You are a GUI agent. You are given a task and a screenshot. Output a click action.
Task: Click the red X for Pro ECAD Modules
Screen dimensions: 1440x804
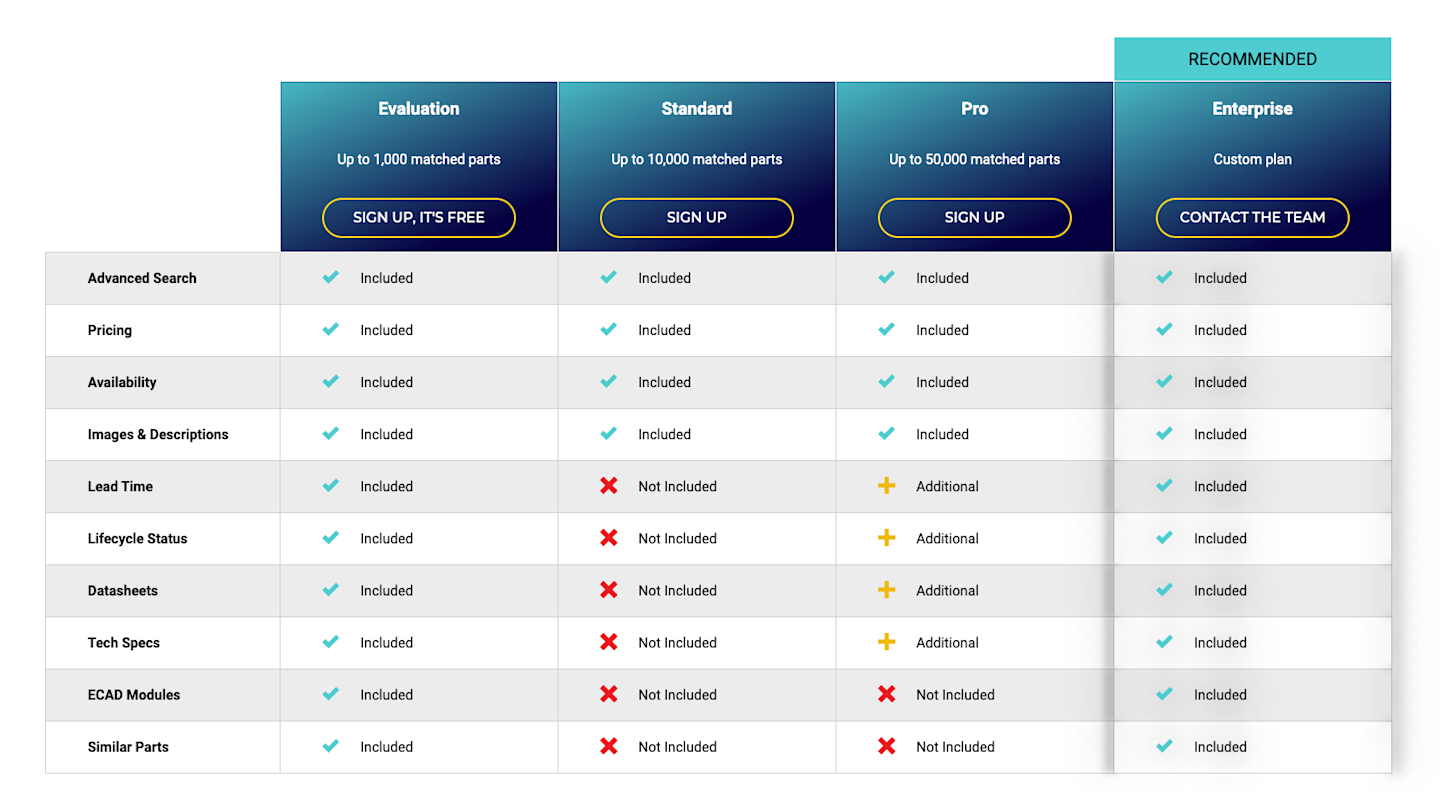(886, 694)
